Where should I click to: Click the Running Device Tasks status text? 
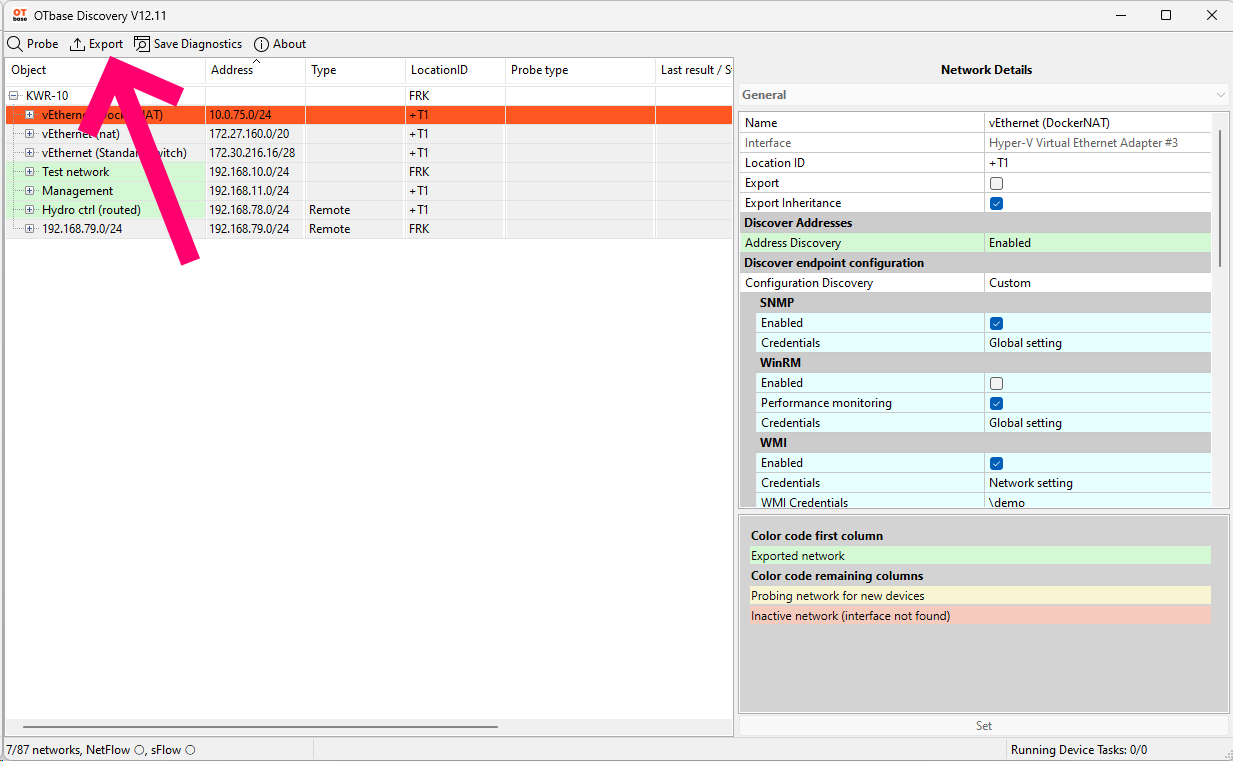click(x=1079, y=750)
